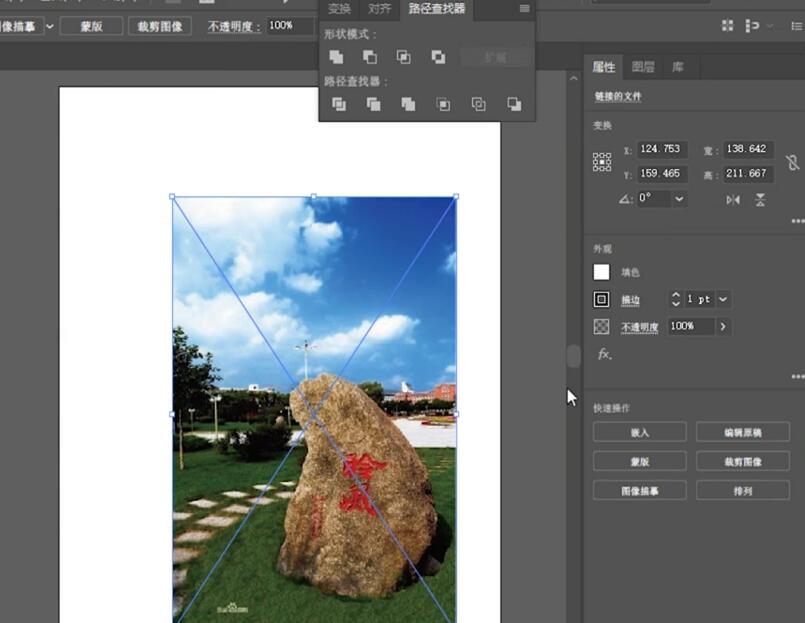The width and height of the screenshot is (805, 623).
Task: Click the X position input field
Action: pyautogui.click(x=661, y=149)
